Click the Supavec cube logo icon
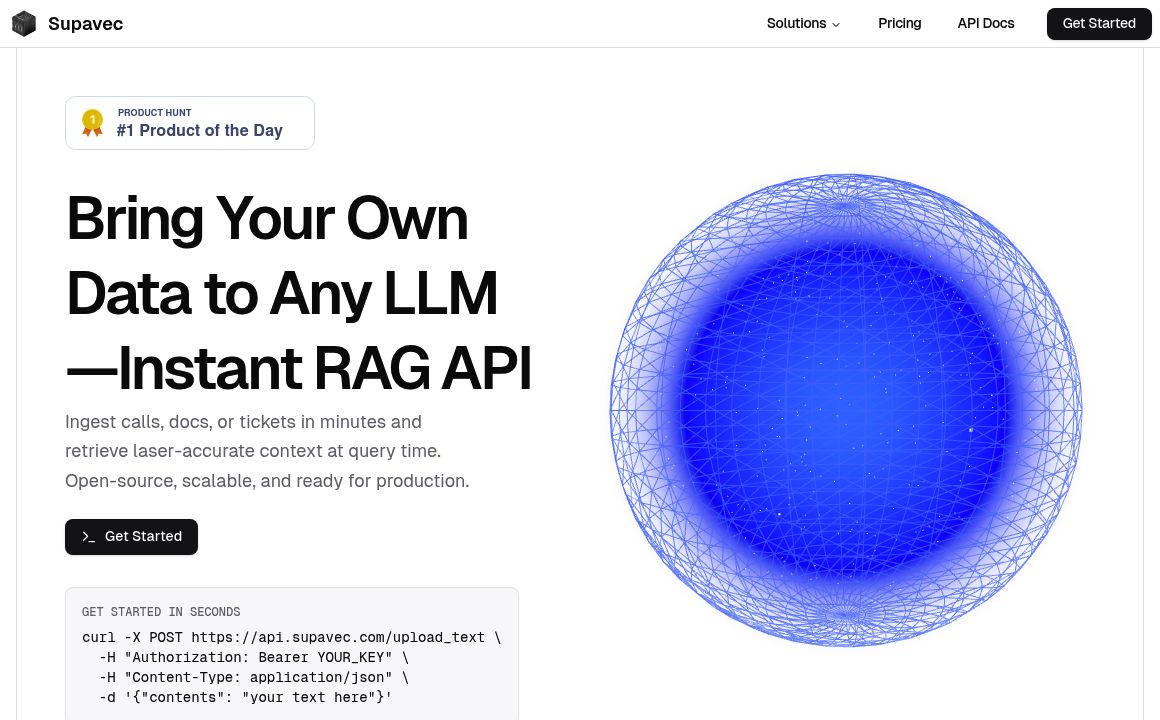Image resolution: width=1160 pixels, height=720 pixels. click(x=24, y=24)
